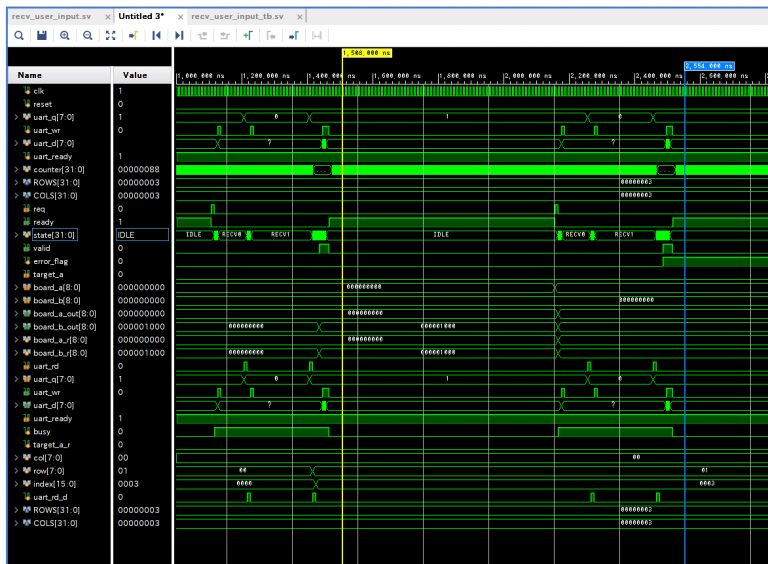768x564 pixels.
Task: Expand the state[31:0] signal
Action: 15,235
